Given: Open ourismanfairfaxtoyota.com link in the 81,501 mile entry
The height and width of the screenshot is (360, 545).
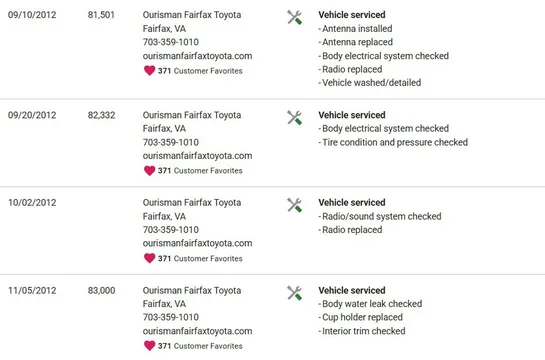Looking at the screenshot, I should click(197, 56).
